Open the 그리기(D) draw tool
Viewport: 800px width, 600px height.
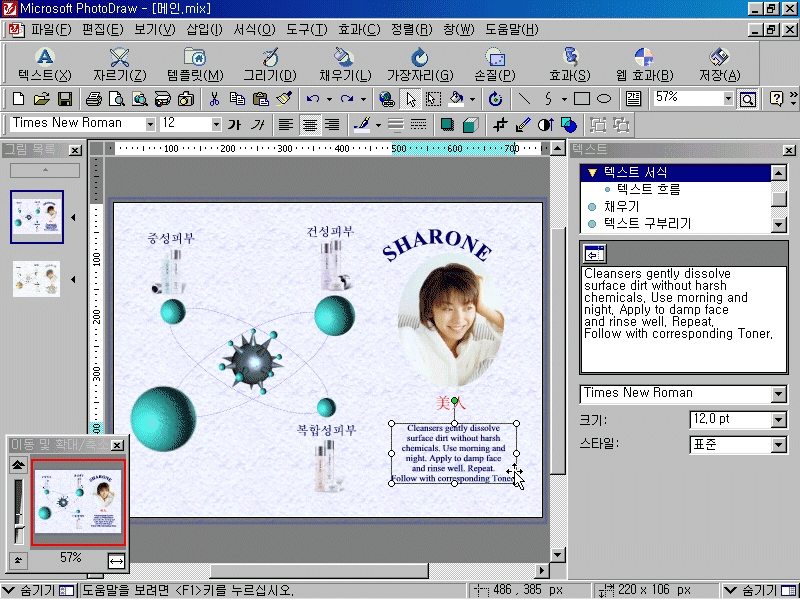point(269,65)
